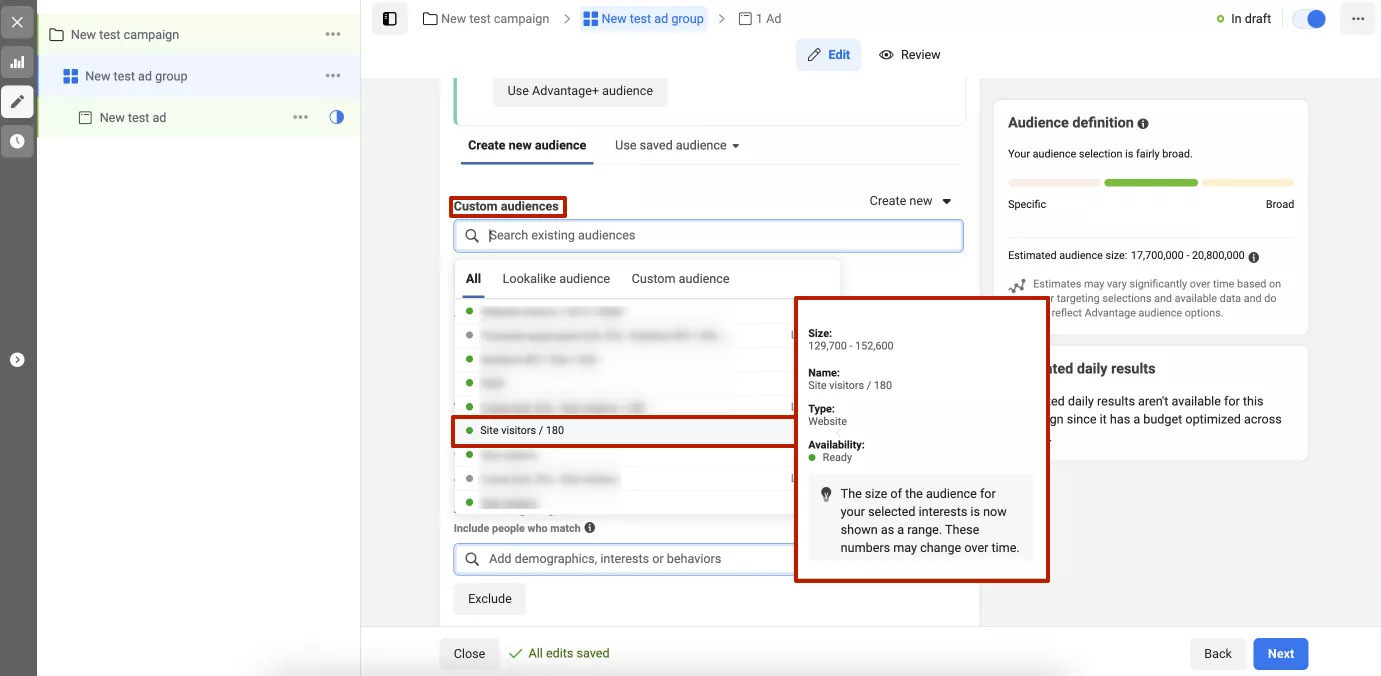
Task: Click the Back button
Action: click(1218, 654)
